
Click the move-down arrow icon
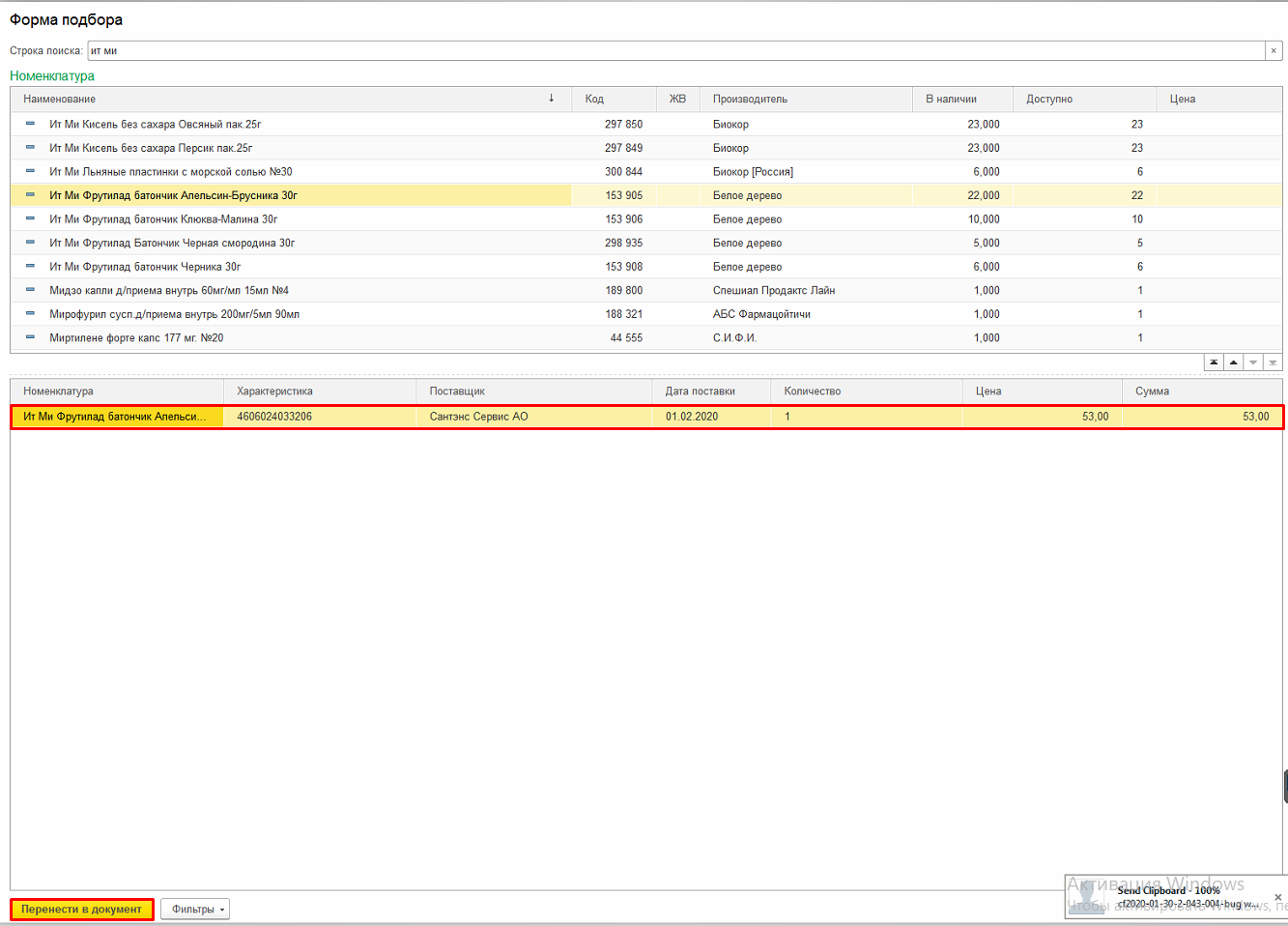(1253, 362)
